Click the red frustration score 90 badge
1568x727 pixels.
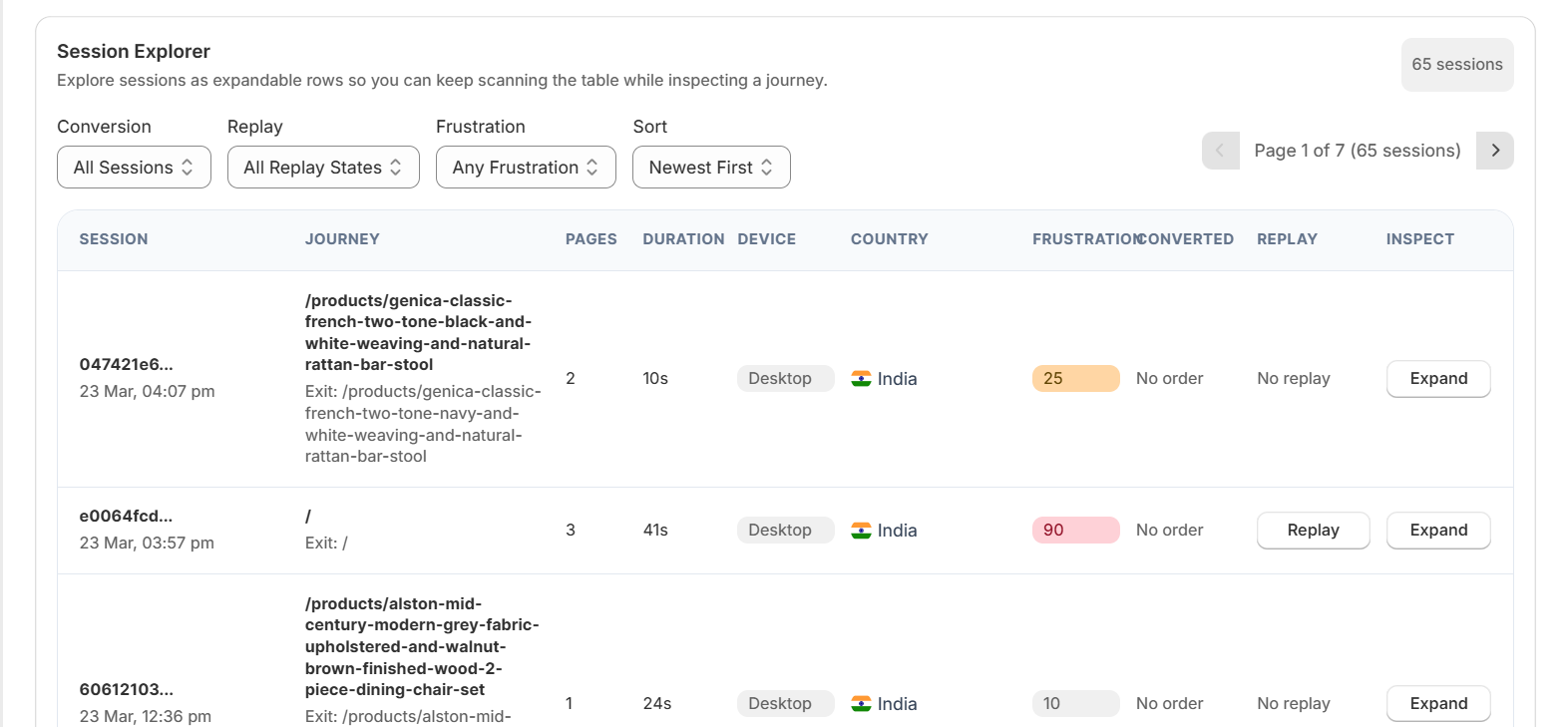pos(1075,531)
